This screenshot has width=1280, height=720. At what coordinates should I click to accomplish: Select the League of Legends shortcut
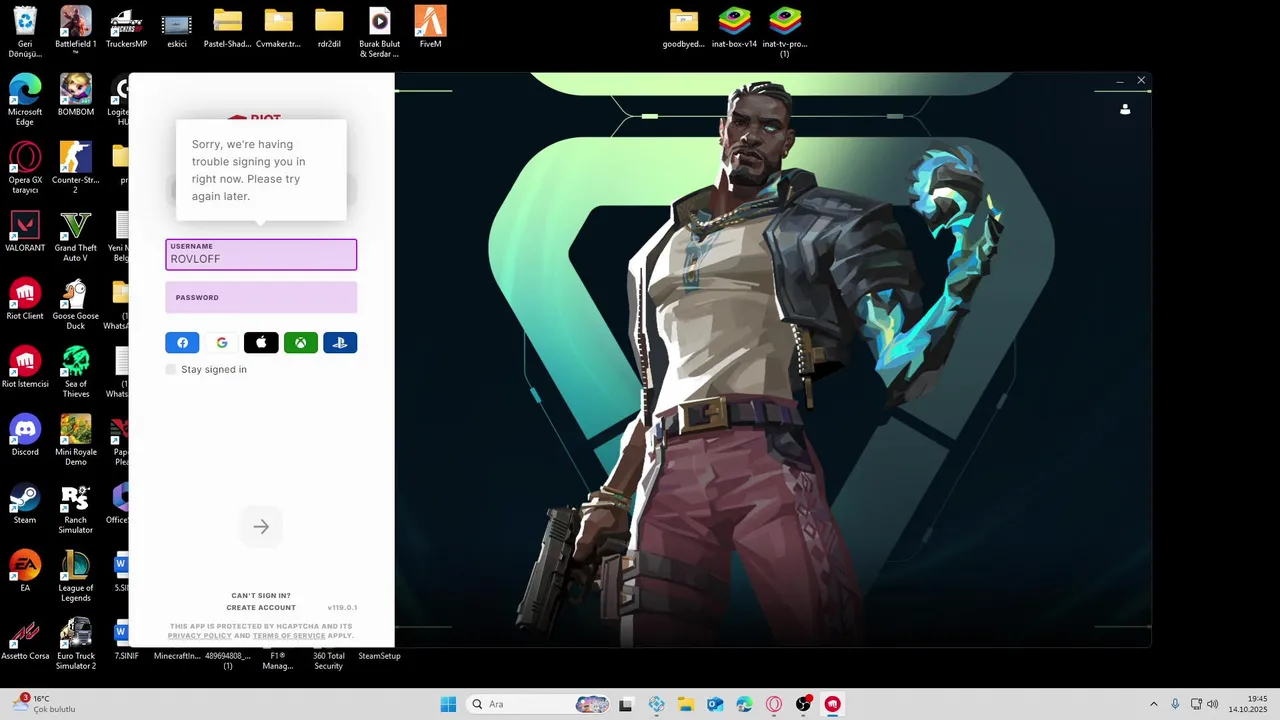76,577
